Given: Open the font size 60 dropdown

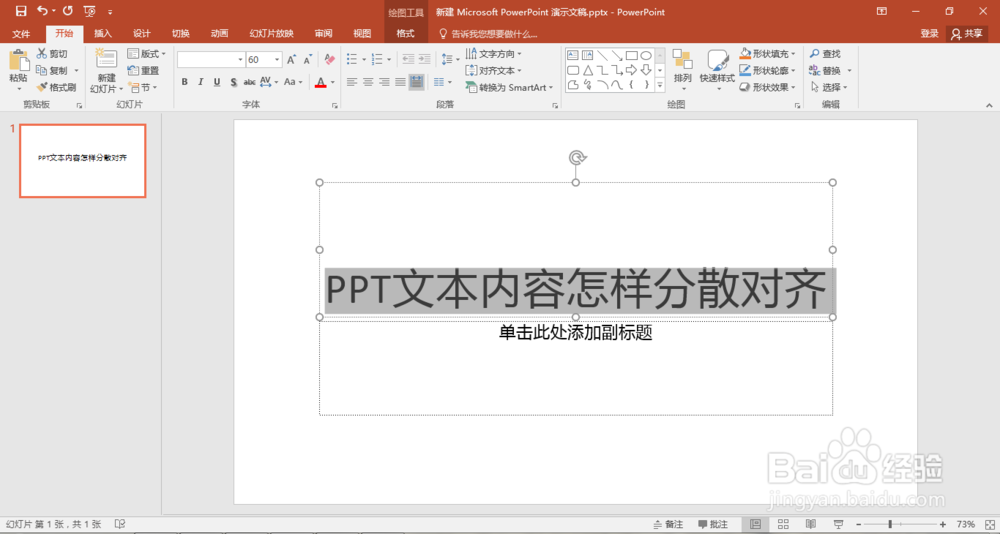Looking at the screenshot, I should (x=277, y=60).
